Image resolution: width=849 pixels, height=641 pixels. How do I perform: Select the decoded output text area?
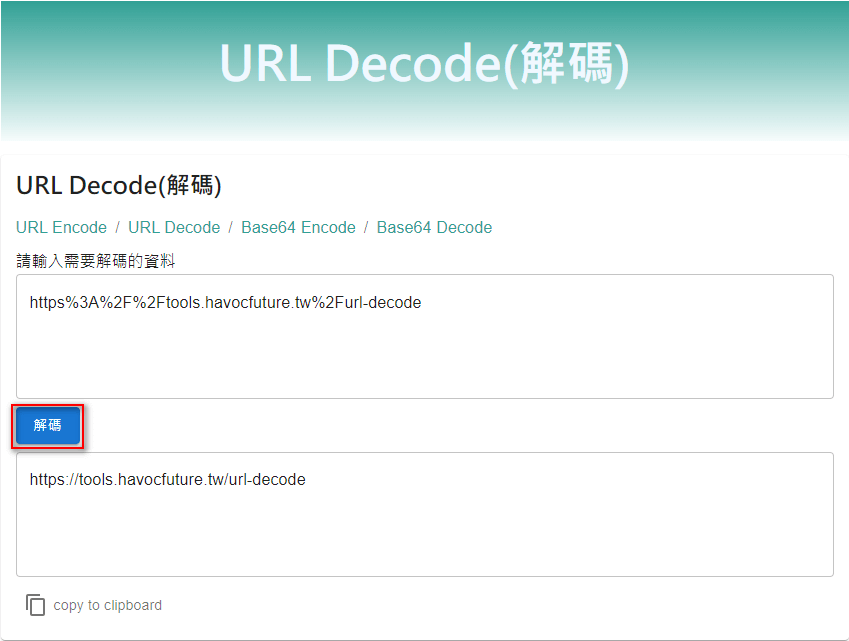(x=424, y=514)
